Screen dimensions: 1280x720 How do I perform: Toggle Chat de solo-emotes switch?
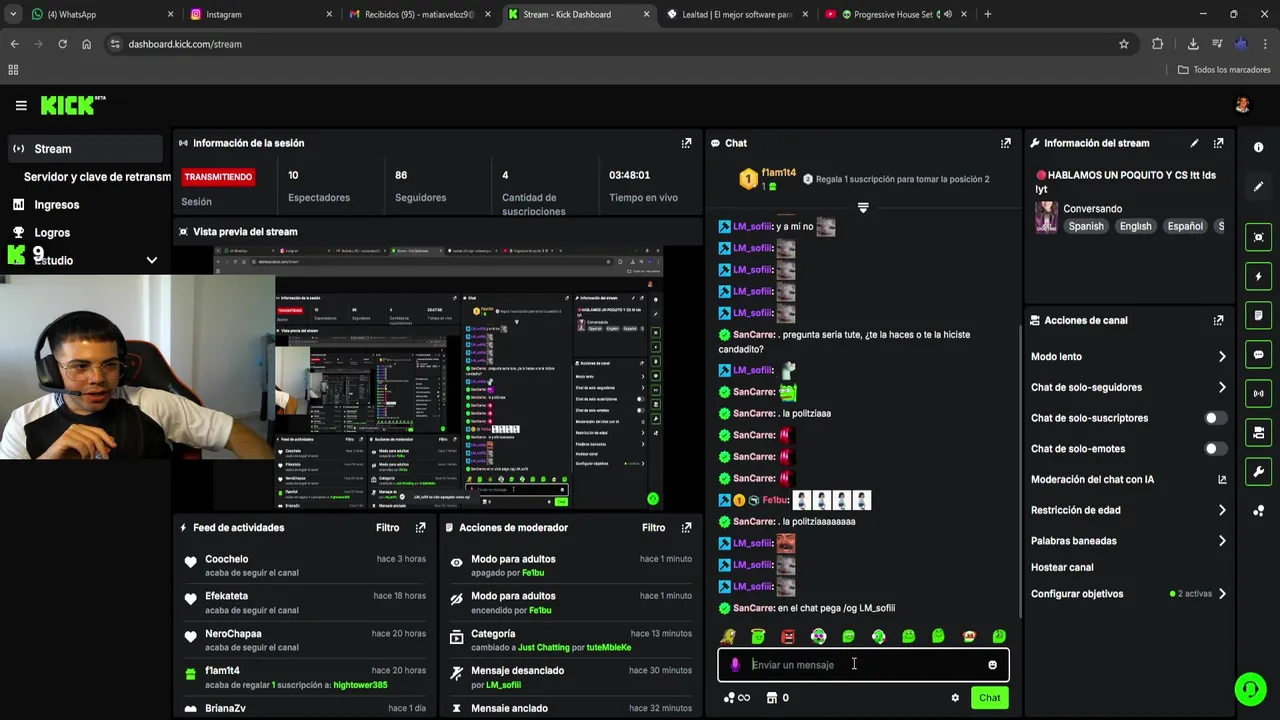coord(1215,449)
